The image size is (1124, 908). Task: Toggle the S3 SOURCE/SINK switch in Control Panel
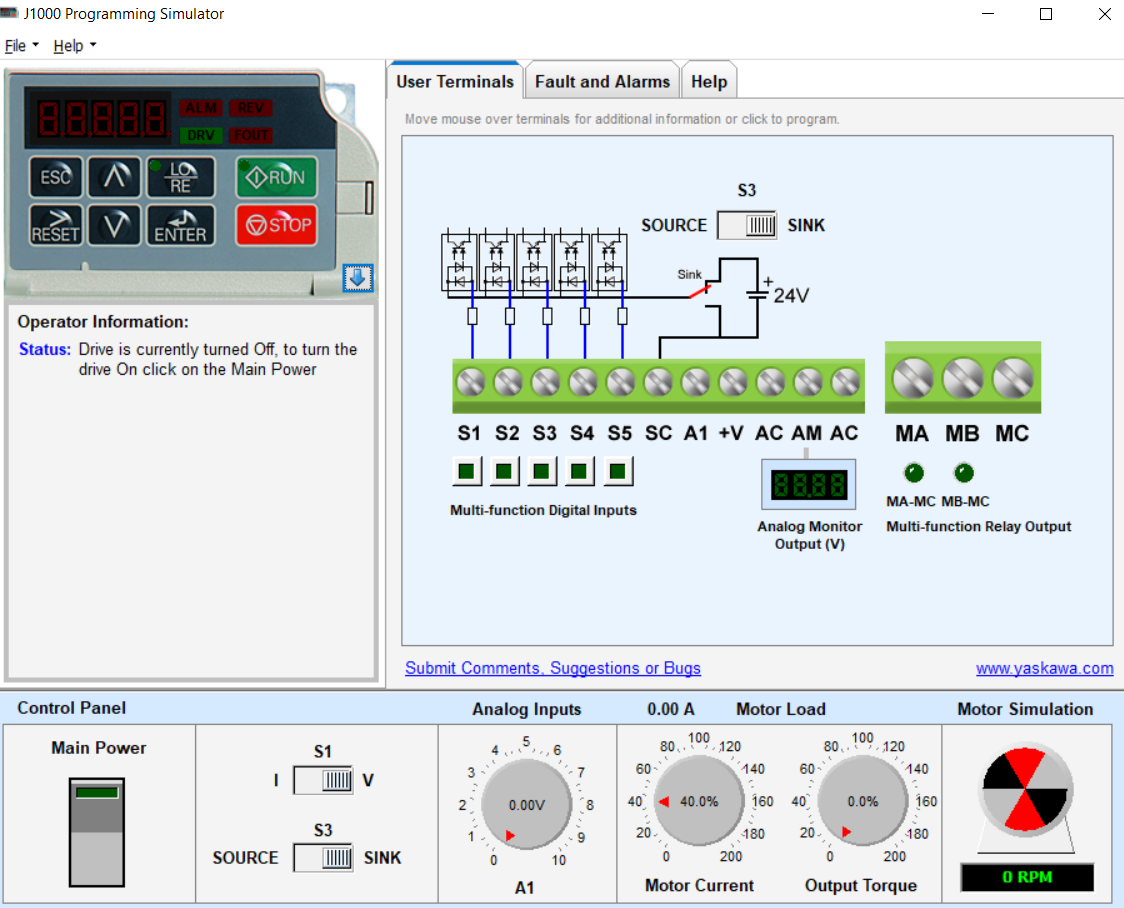point(323,858)
